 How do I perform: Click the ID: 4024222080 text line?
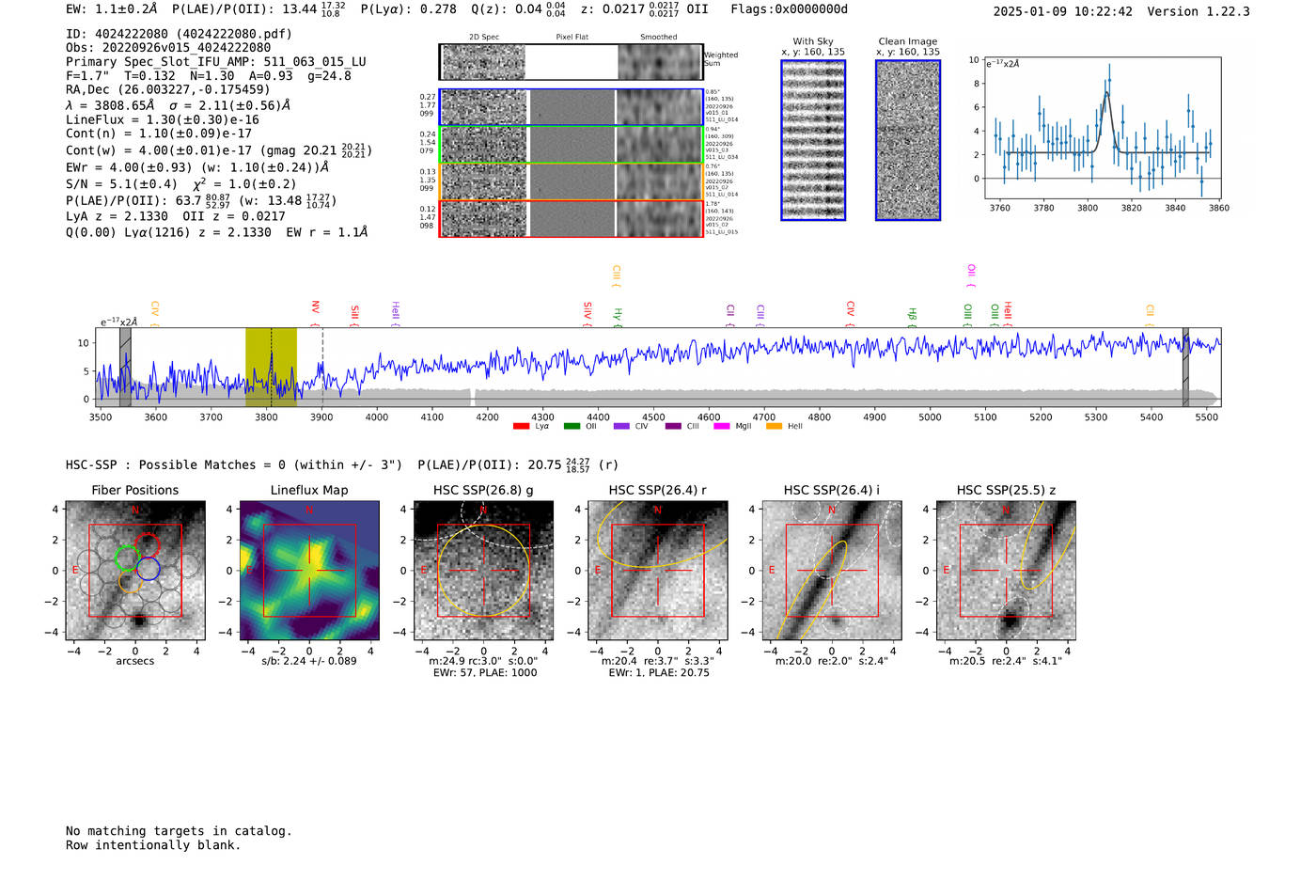tap(180, 34)
